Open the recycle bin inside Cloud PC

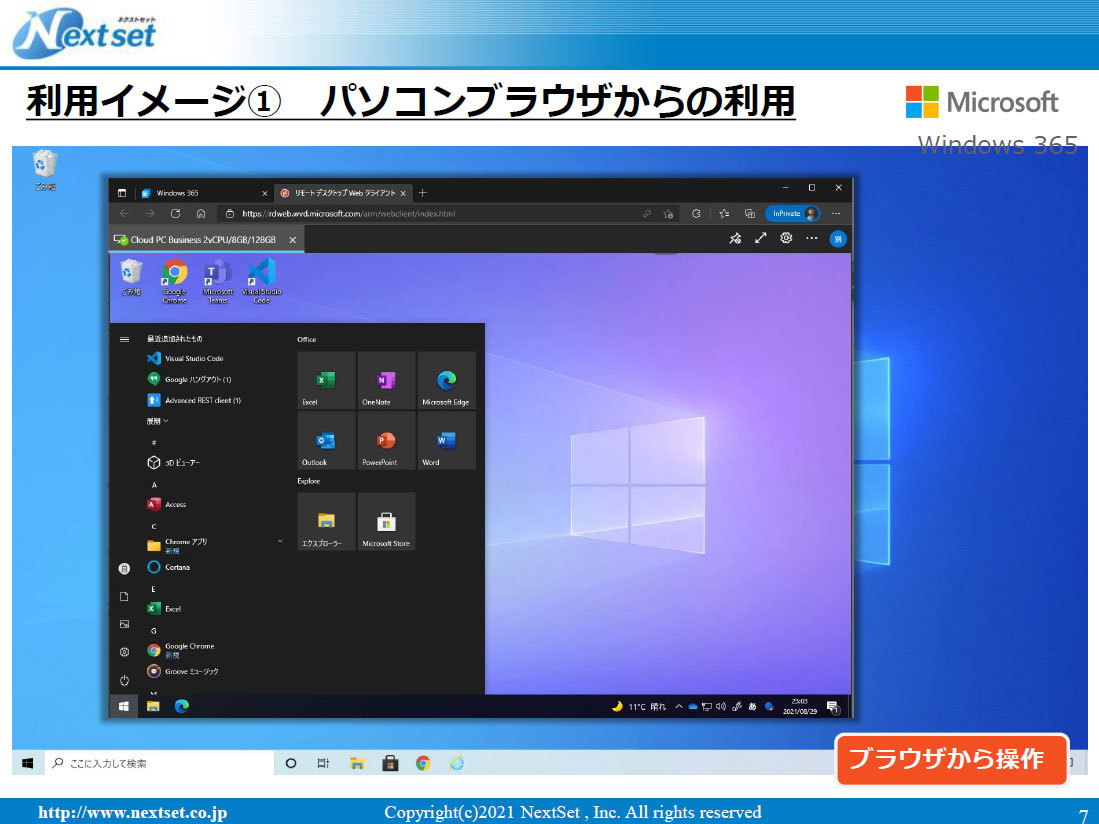[131, 277]
